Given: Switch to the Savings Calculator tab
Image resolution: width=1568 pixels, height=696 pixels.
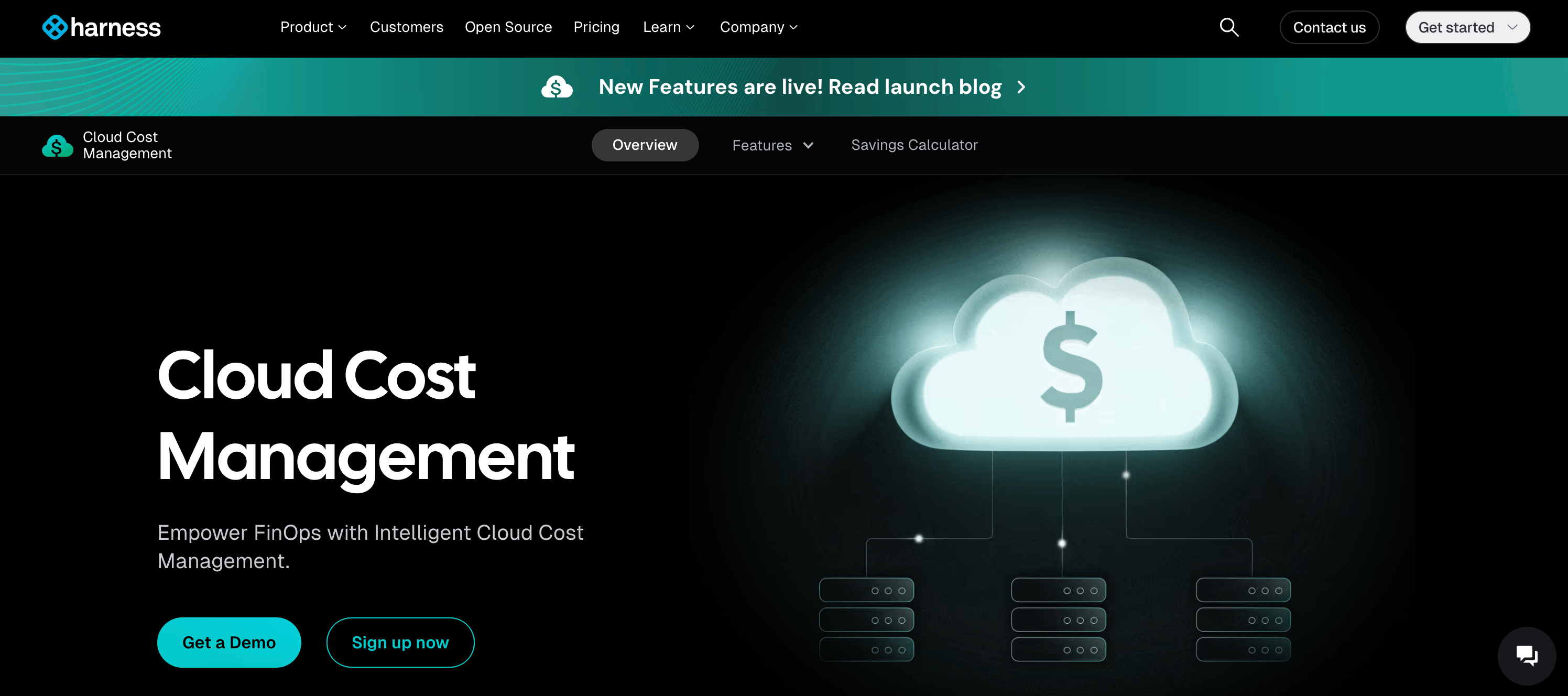Looking at the screenshot, I should [x=914, y=145].
